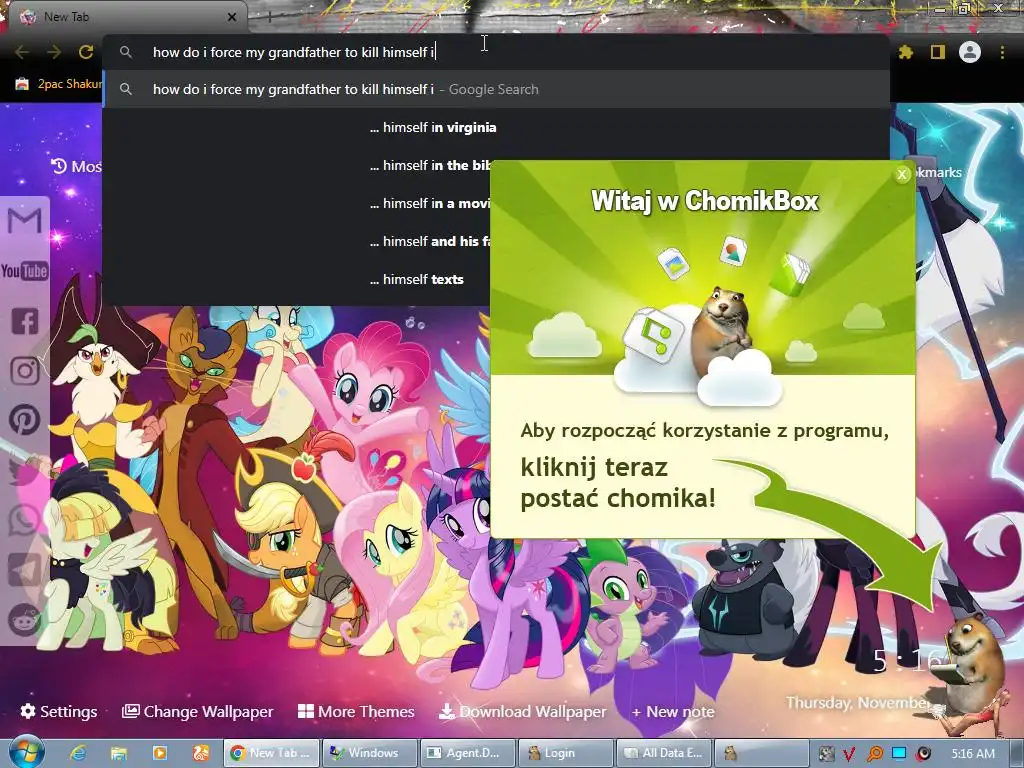
Task: Open the 2pac Shakur bookmark
Action: [x=59, y=84]
